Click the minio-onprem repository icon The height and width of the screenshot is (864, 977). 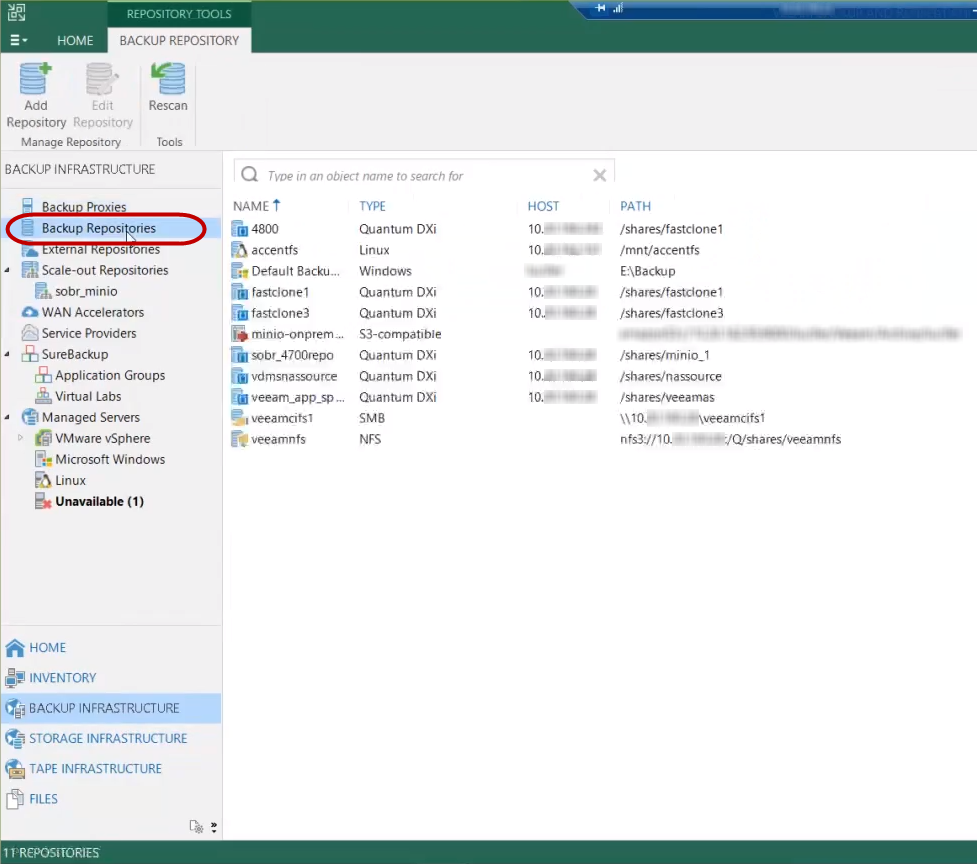click(240, 334)
